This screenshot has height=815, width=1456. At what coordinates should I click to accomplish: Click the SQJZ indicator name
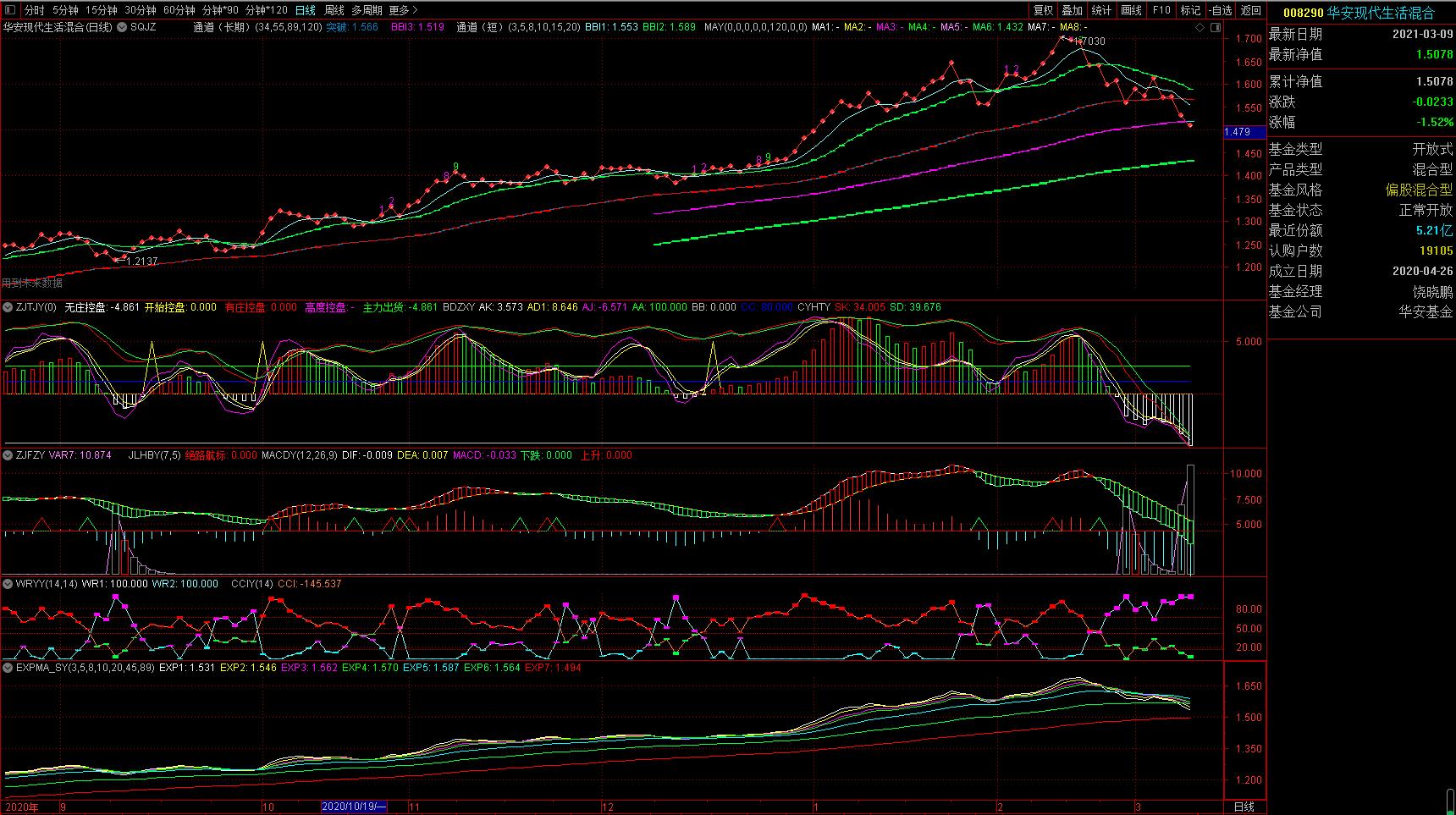(143, 27)
